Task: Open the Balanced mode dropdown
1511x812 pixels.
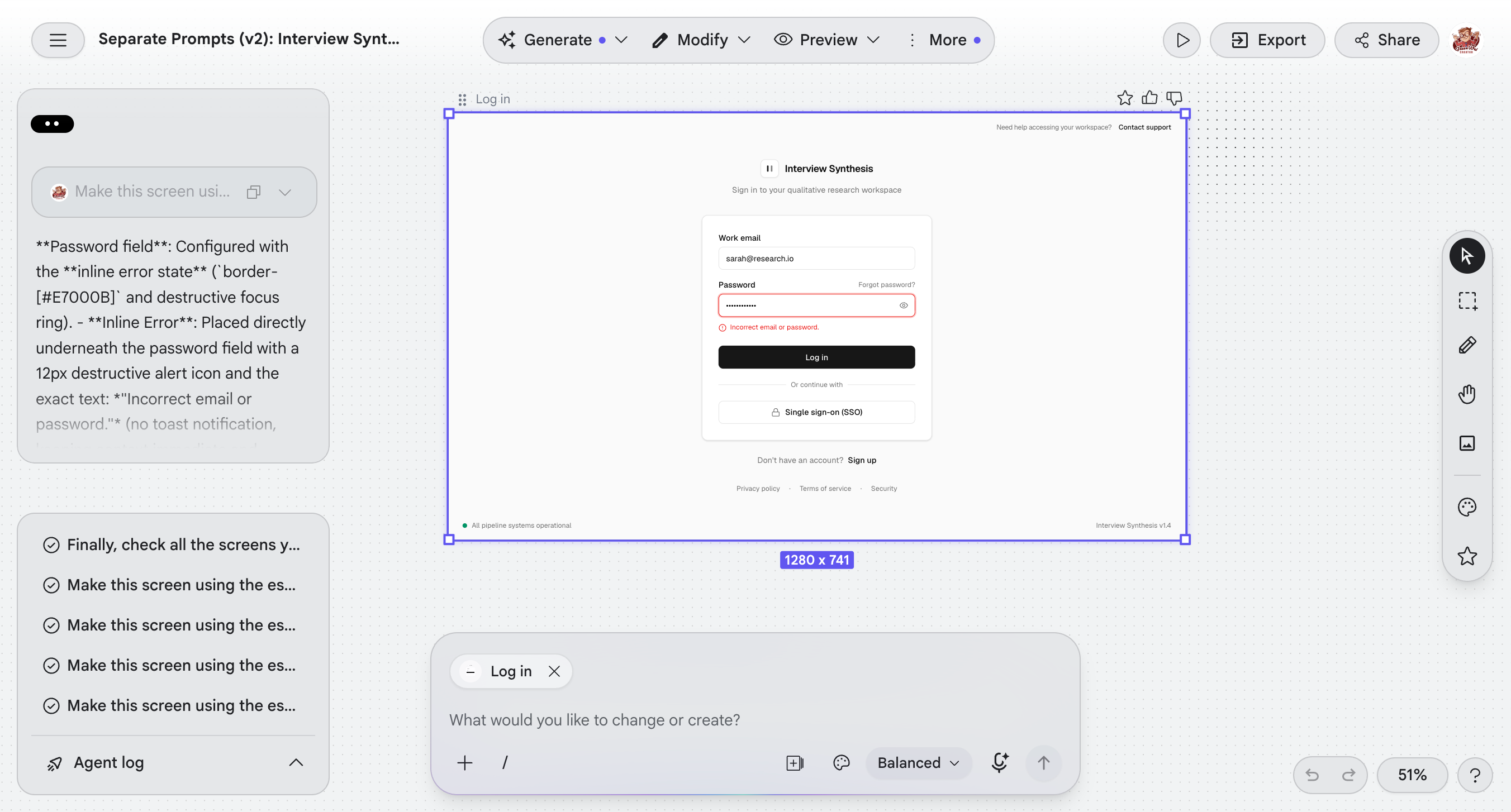Action: 919,763
